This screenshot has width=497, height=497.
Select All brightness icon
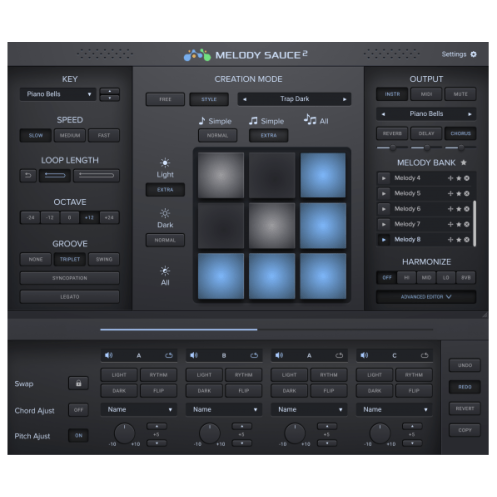[x=165, y=271]
